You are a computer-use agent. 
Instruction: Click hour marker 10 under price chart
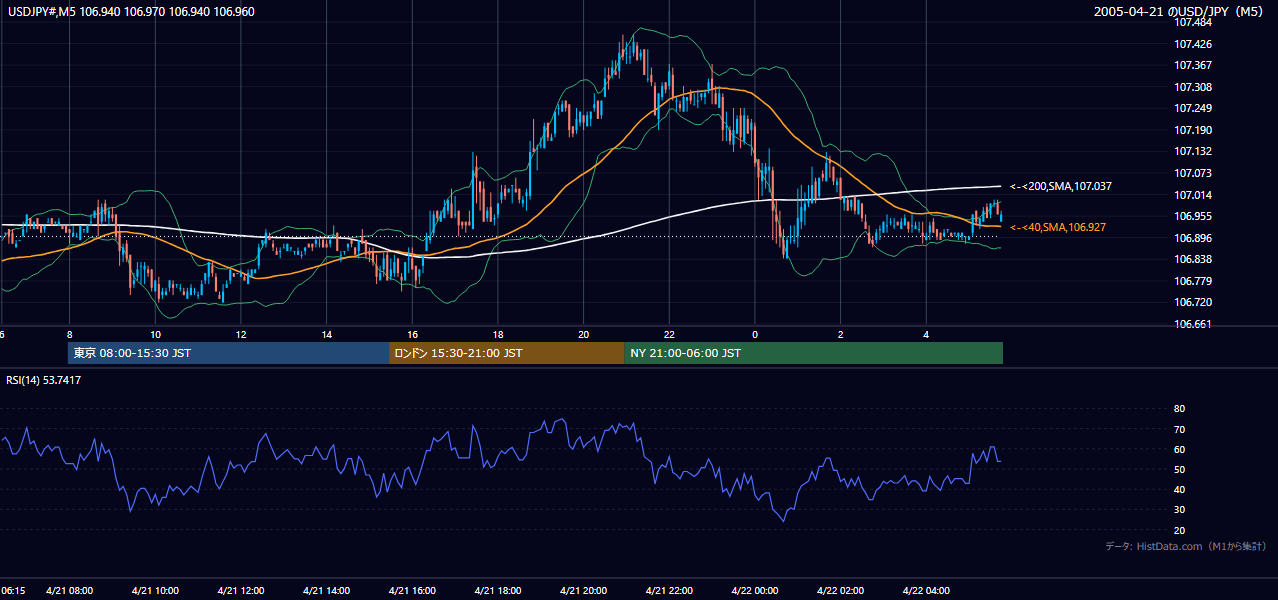click(x=155, y=334)
